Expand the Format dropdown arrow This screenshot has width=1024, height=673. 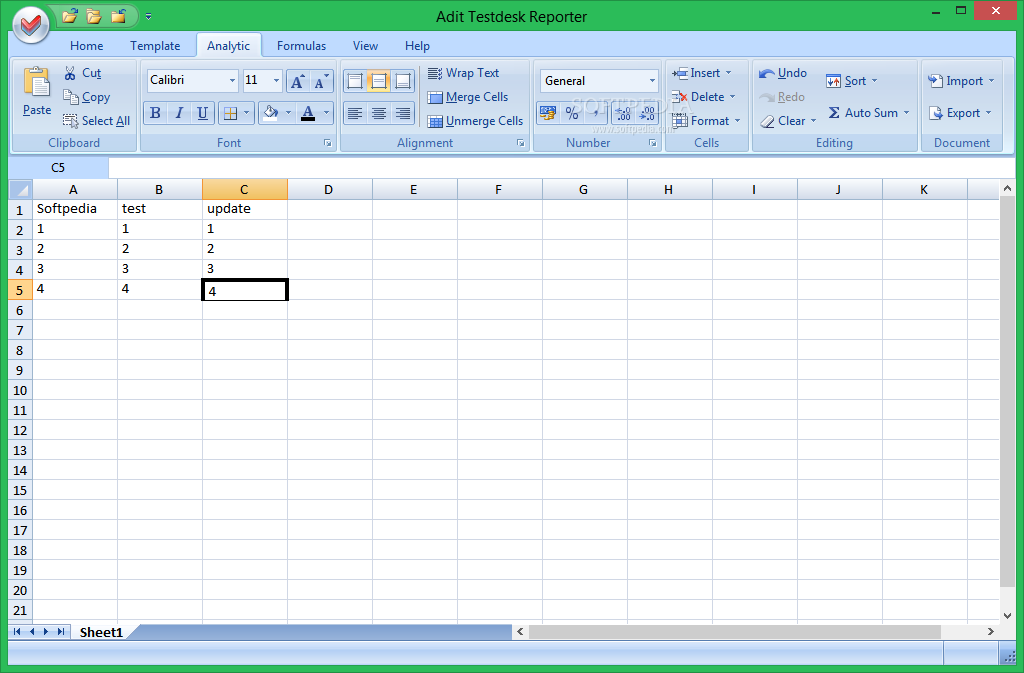tap(737, 121)
